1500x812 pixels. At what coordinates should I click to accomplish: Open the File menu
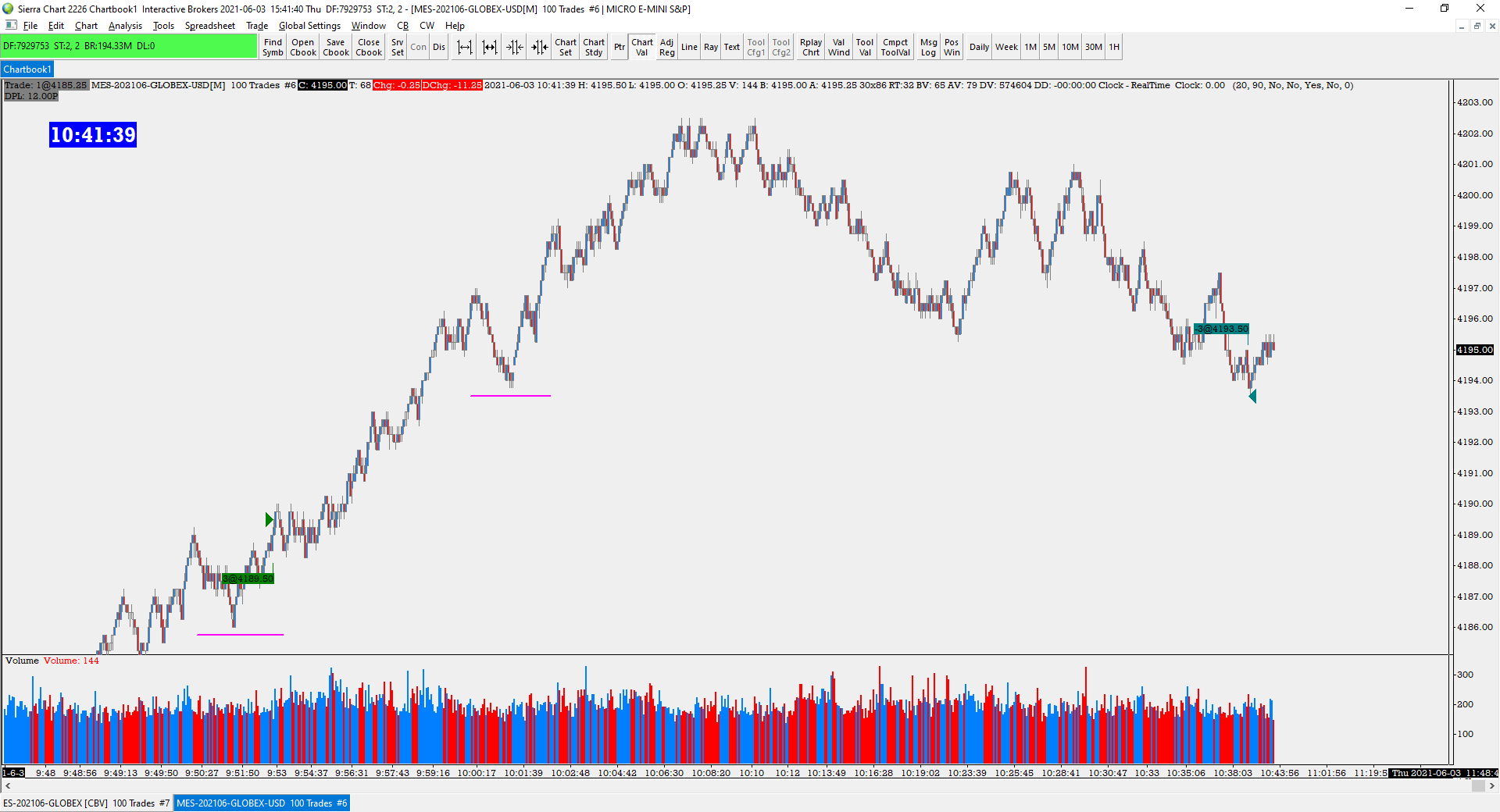pyautogui.click(x=30, y=26)
